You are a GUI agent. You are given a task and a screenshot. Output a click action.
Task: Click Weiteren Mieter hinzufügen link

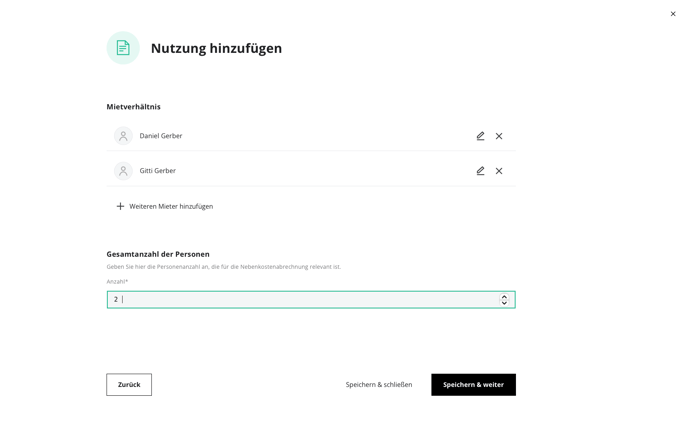coord(171,206)
